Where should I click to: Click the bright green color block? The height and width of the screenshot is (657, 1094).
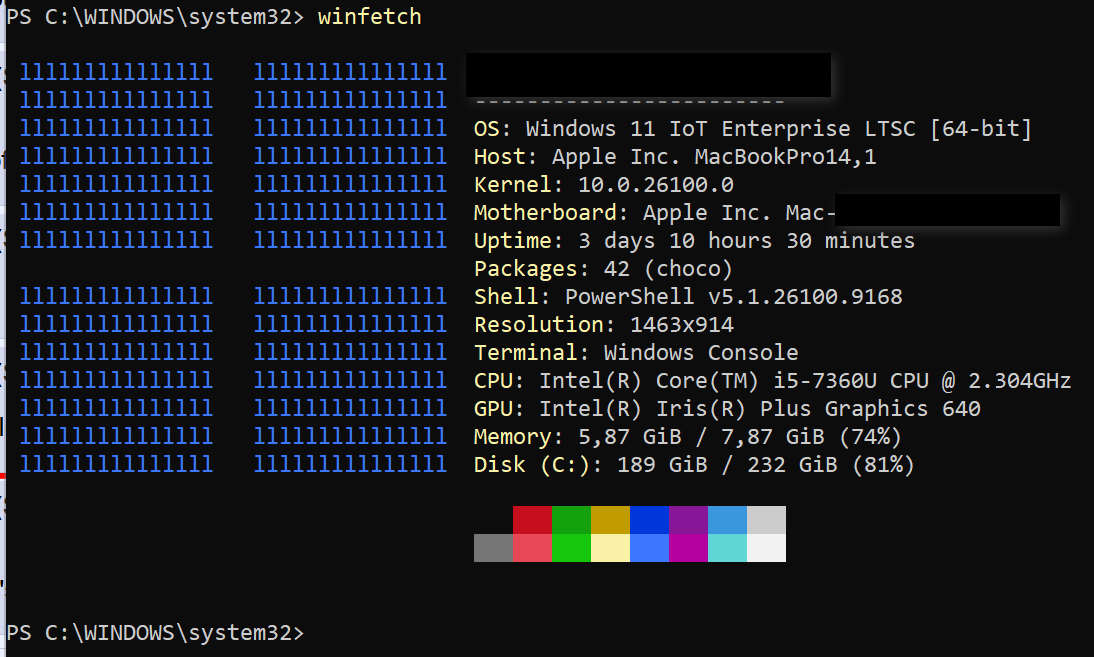[571, 548]
